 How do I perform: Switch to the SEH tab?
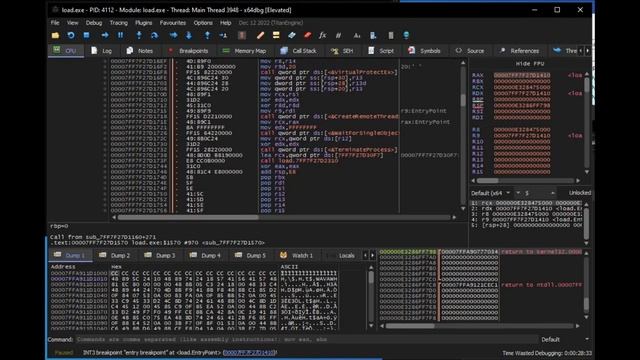[x=342, y=51]
